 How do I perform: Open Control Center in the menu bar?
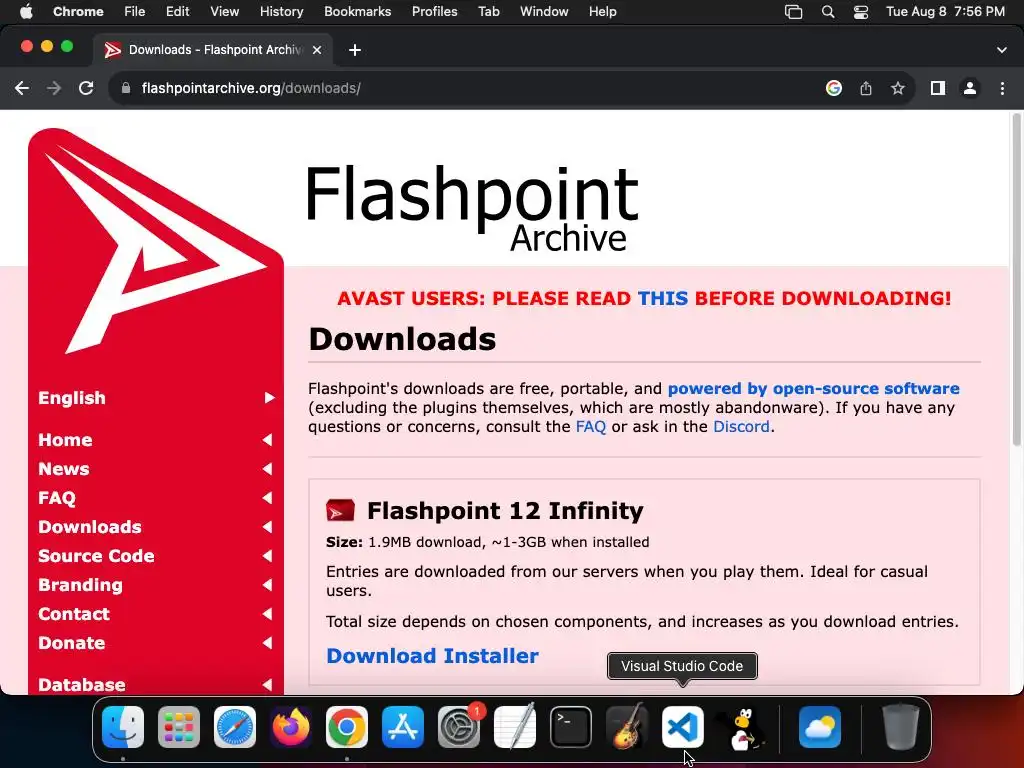coord(861,12)
